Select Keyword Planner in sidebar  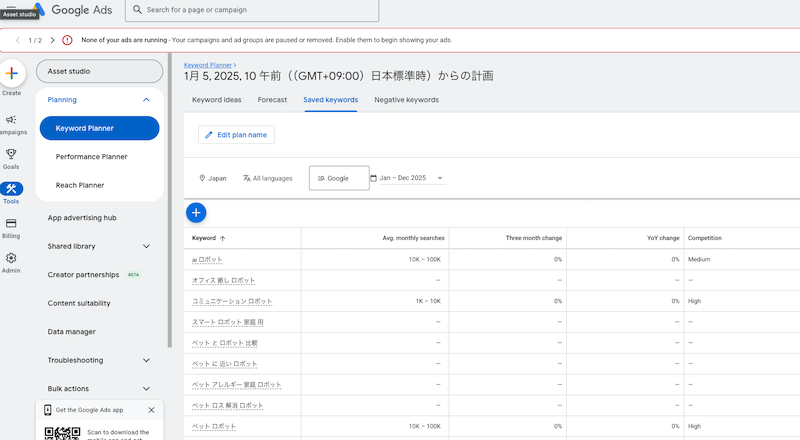99,128
